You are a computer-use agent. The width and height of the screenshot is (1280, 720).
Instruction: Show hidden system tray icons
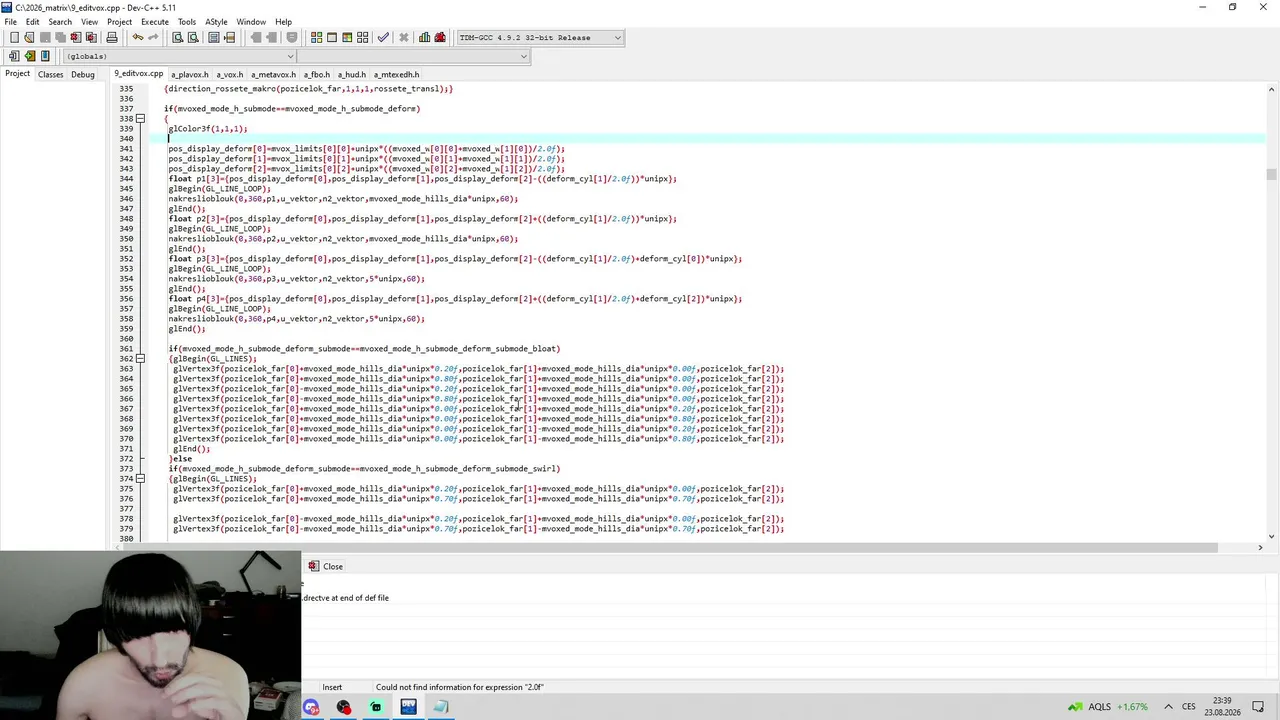point(1168,707)
